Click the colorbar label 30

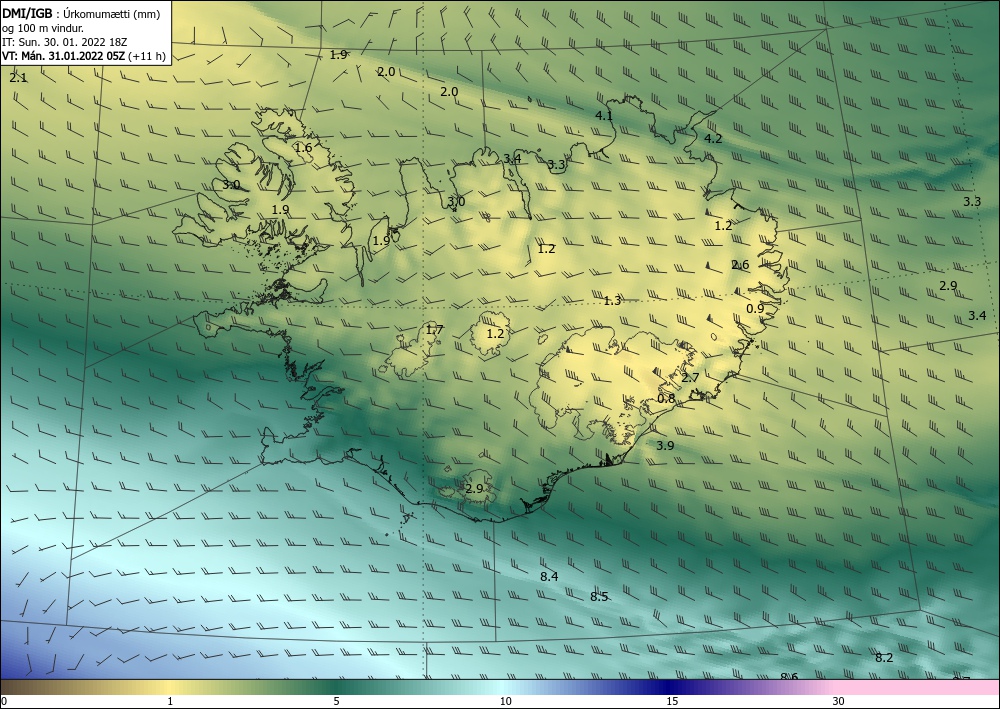(839, 702)
